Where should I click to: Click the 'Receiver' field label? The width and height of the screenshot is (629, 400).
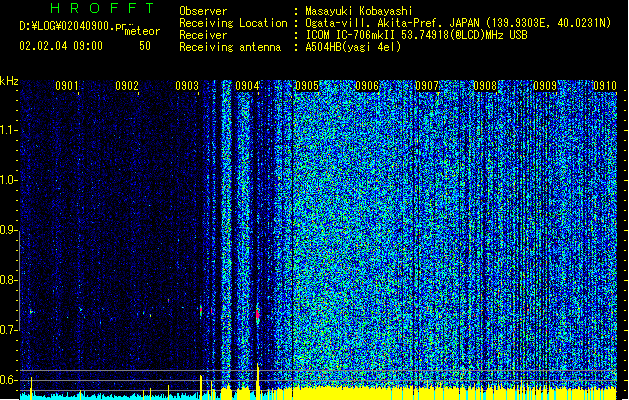tap(203, 35)
